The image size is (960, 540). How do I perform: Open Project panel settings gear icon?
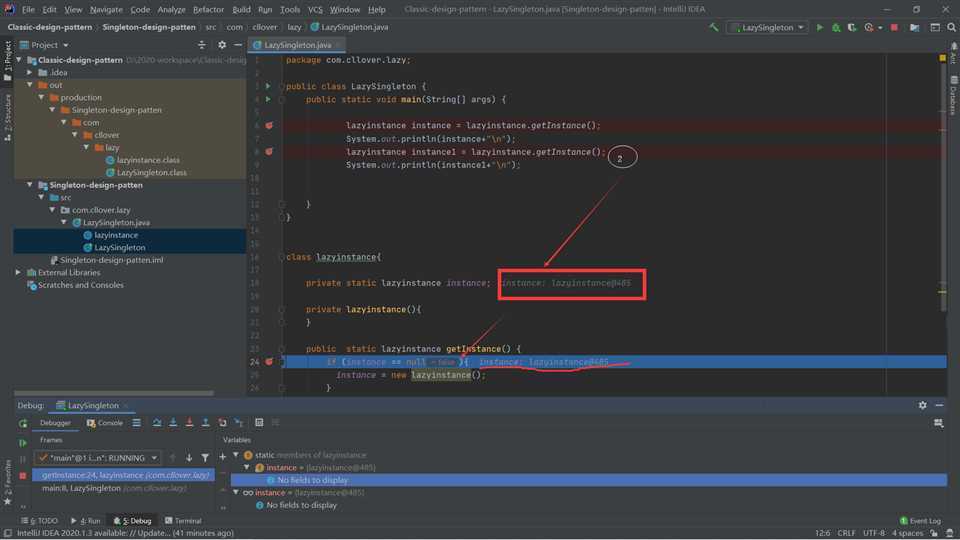point(222,45)
